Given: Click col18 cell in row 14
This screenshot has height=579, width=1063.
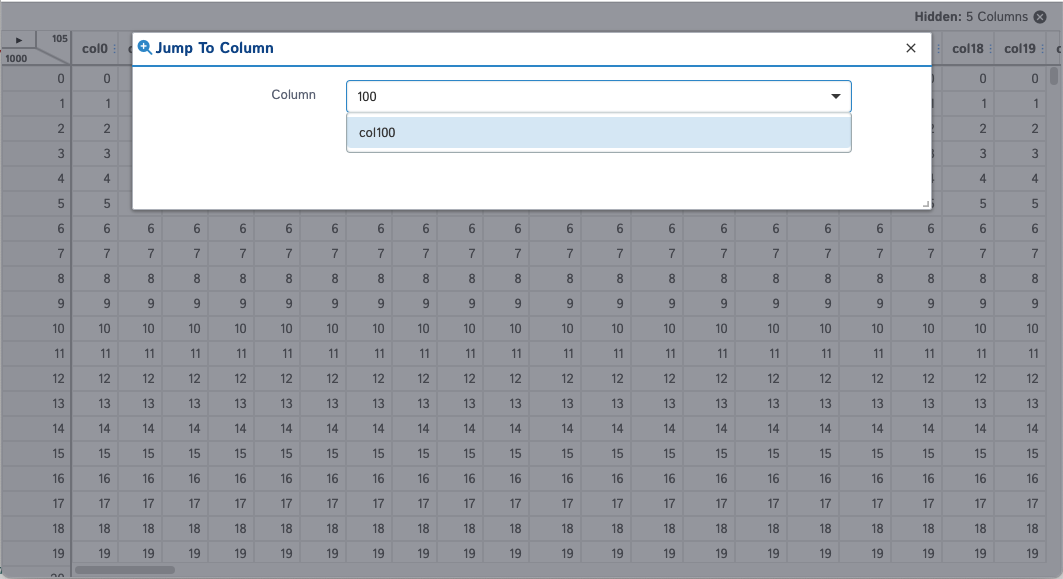Looking at the screenshot, I should coord(968,428).
